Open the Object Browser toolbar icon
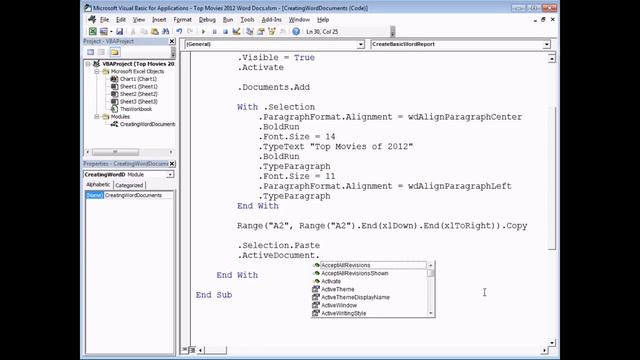This screenshot has width=640, height=360. (272, 31)
